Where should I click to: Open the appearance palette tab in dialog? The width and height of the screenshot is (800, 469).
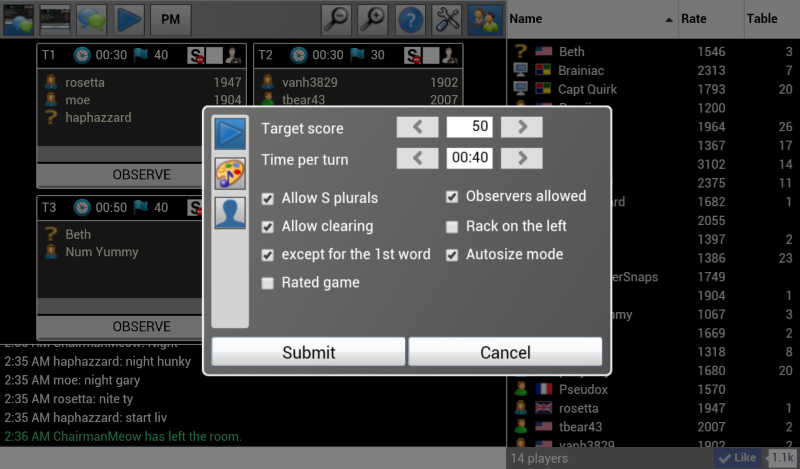(230, 173)
